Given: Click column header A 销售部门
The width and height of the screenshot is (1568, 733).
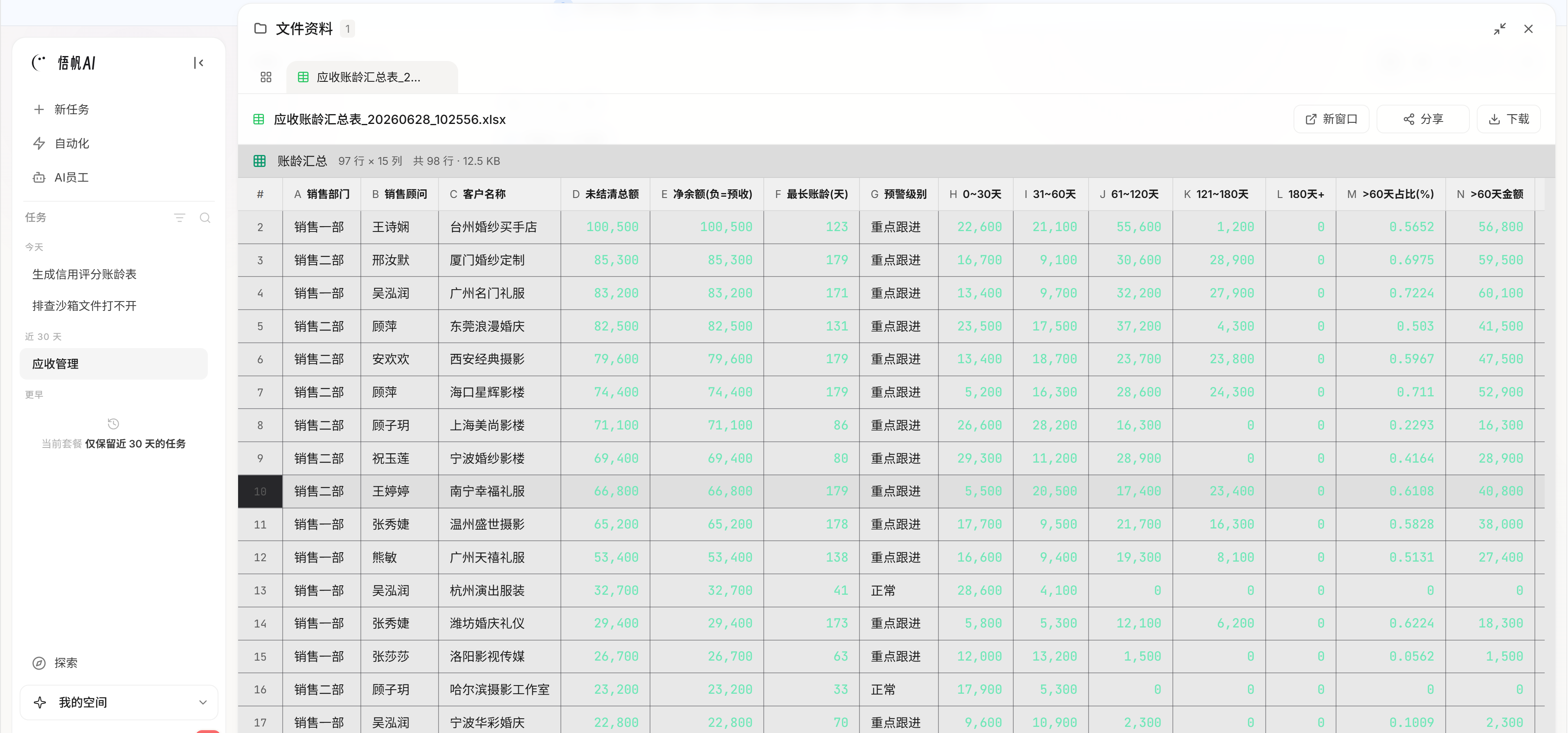Looking at the screenshot, I should 322,194.
